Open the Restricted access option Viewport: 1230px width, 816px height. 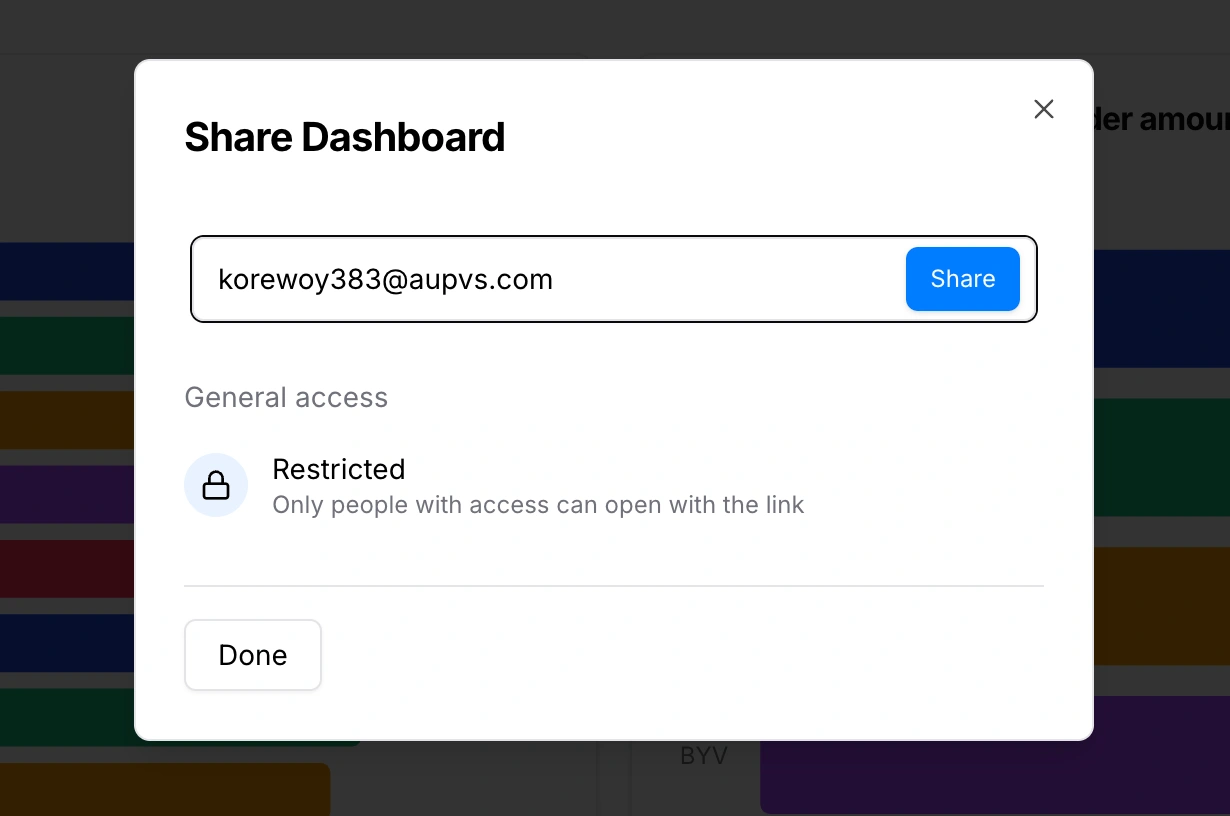(x=339, y=469)
